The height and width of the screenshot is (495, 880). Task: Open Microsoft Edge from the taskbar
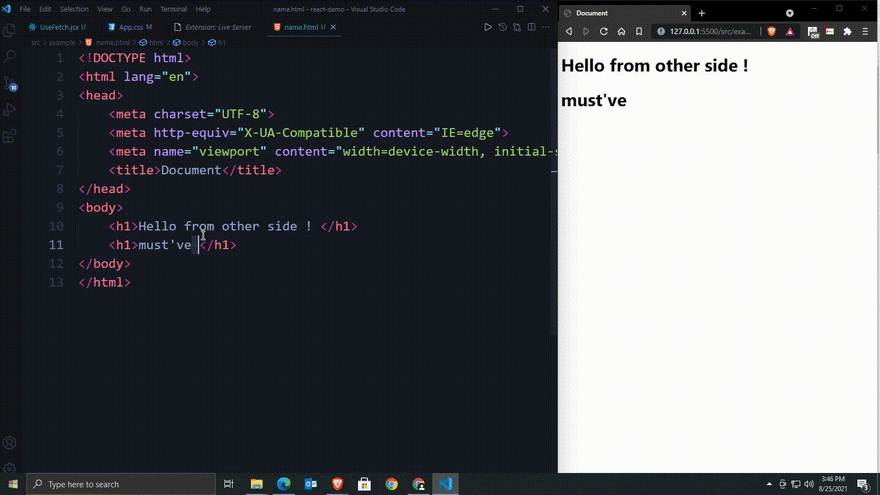(x=283, y=484)
